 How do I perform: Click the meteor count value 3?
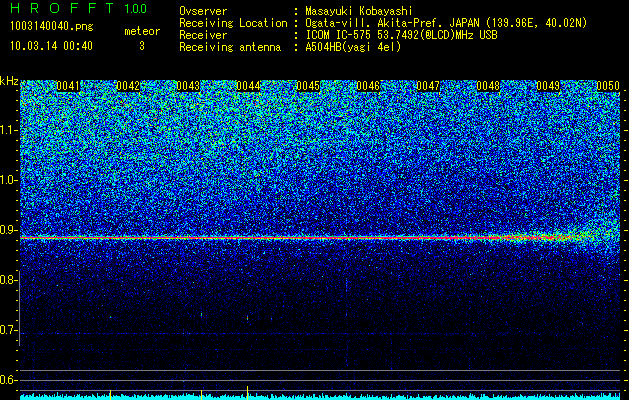click(142, 46)
